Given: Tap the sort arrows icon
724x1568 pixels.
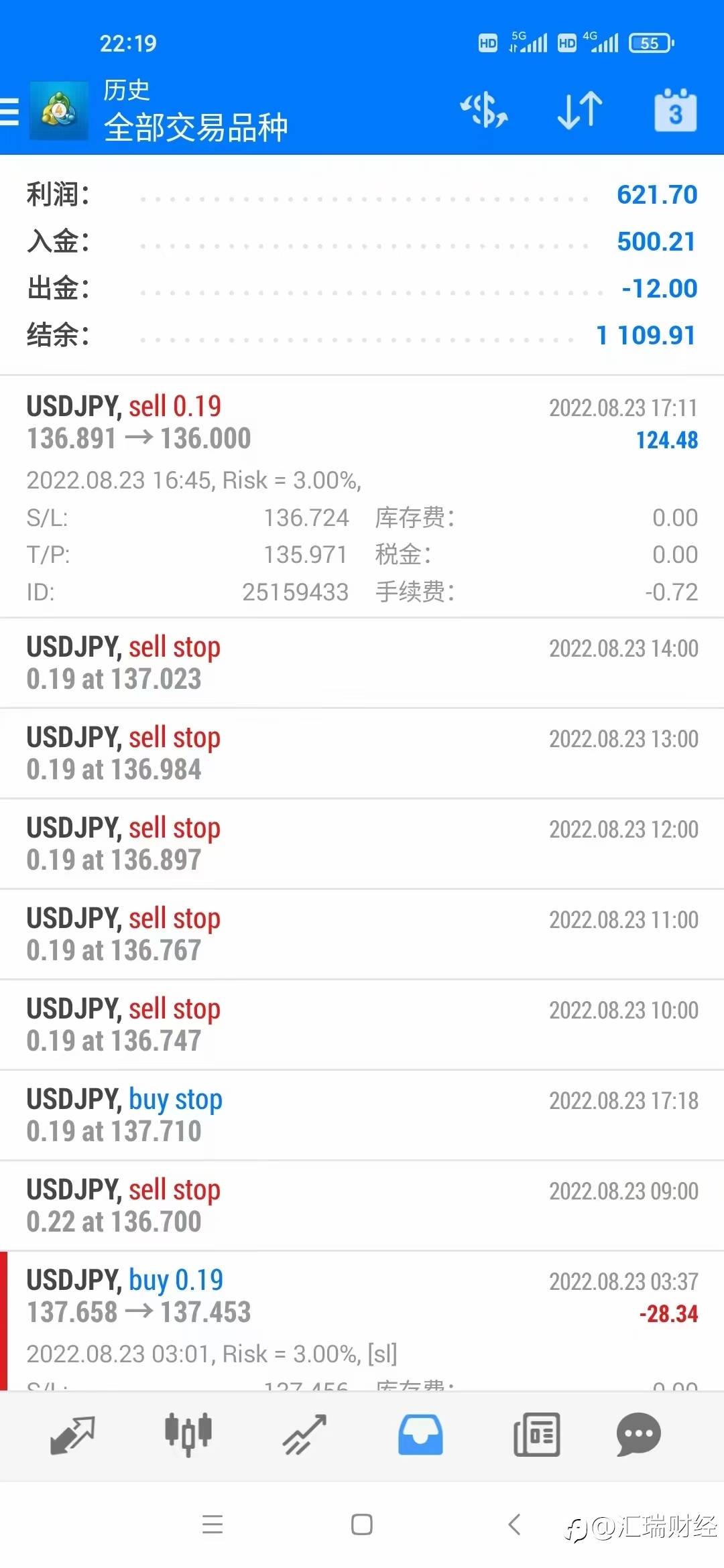Looking at the screenshot, I should click(x=580, y=111).
